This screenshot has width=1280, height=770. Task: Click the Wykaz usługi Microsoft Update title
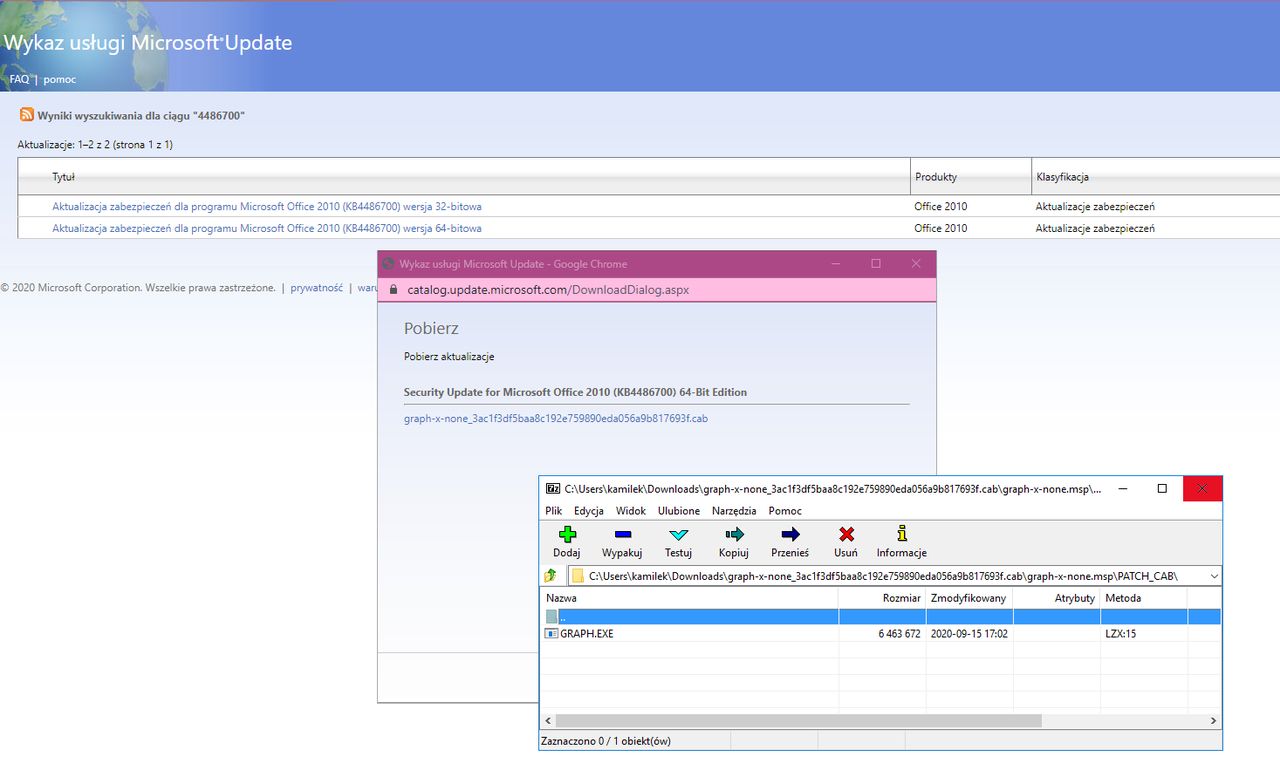[148, 43]
